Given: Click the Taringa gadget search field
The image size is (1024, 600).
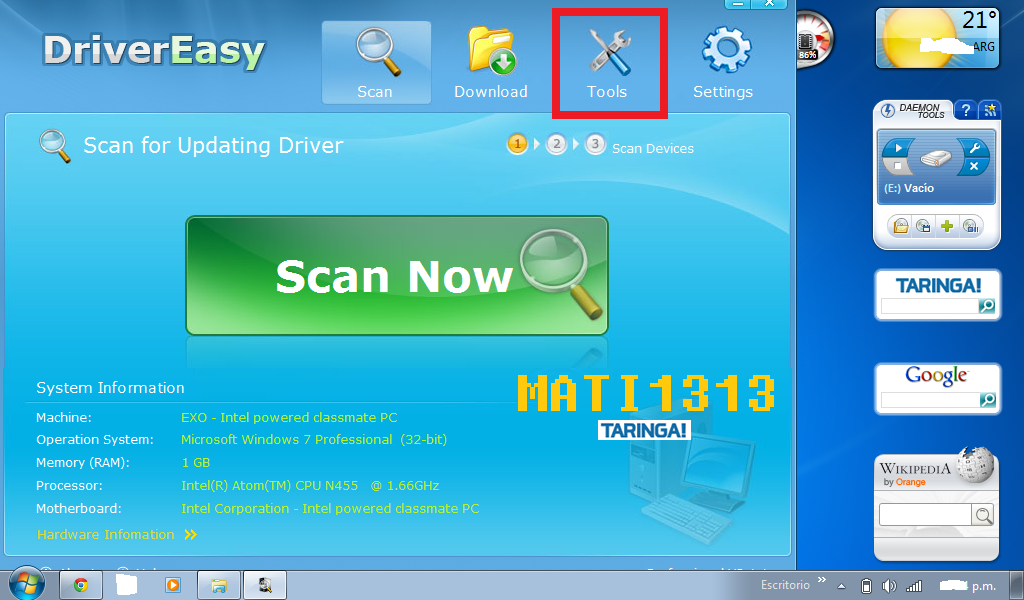Looking at the screenshot, I should pos(929,306).
